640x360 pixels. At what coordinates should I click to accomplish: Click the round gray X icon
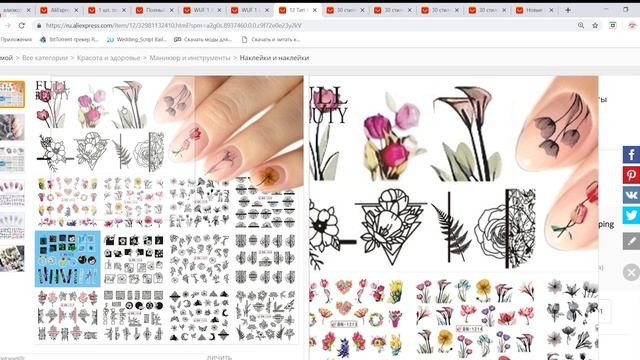coord(631,272)
